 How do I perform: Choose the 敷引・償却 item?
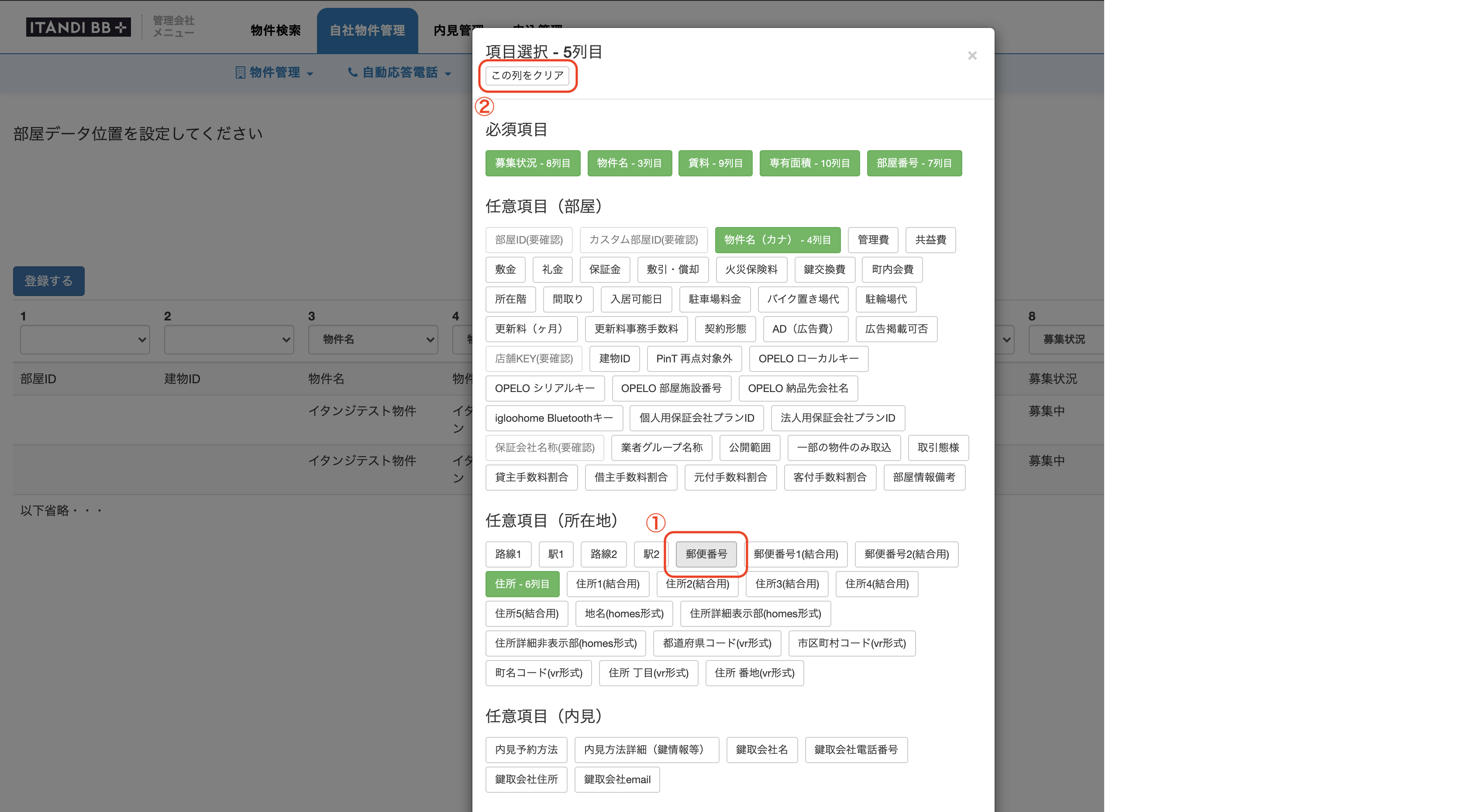click(672, 269)
